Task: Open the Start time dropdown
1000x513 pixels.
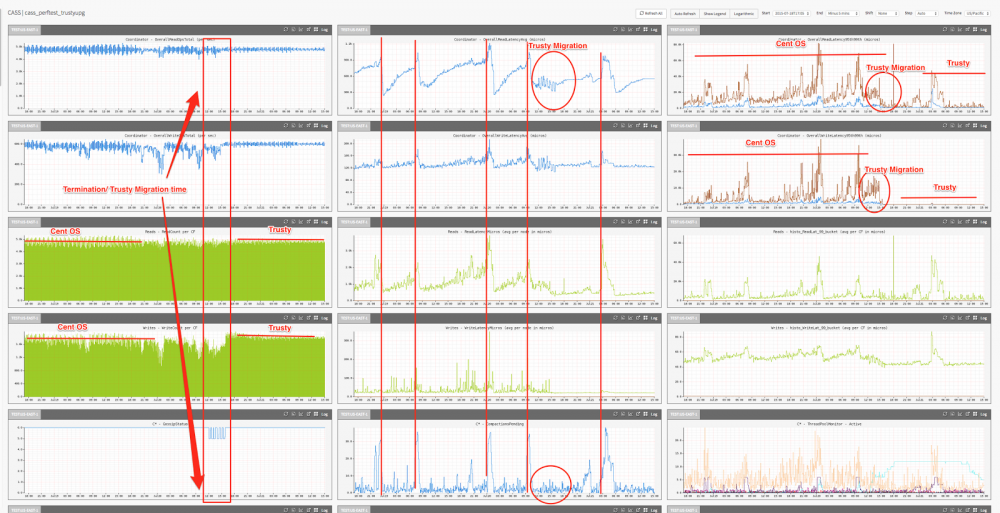Action: 791,13
